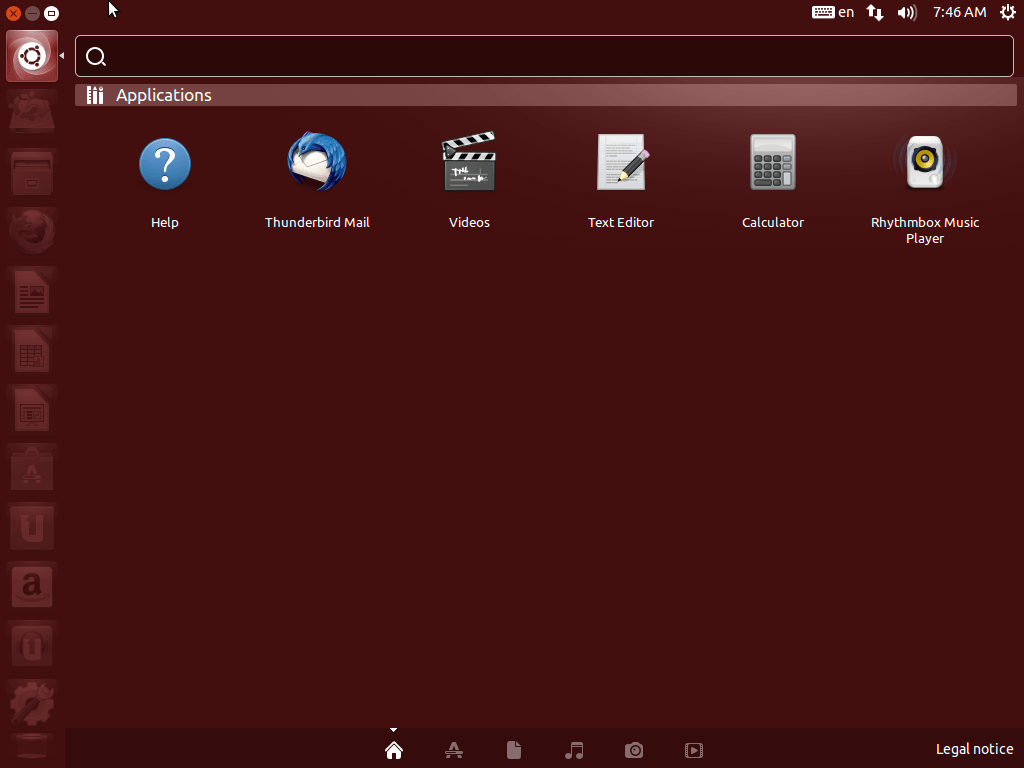The width and height of the screenshot is (1024, 768).
Task: Open the Videos application
Action: click(469, 161)
